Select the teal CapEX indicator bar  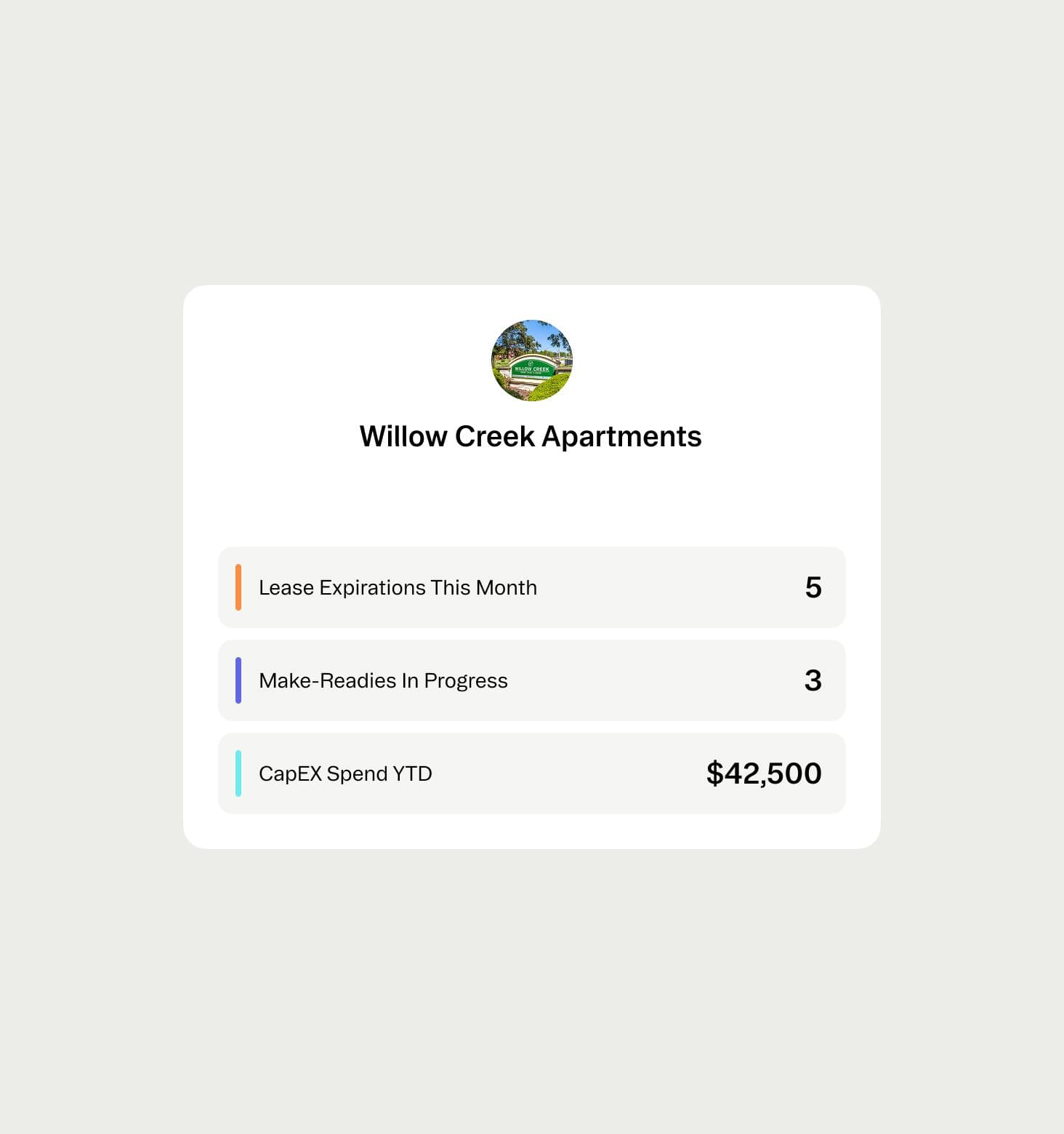pos(239,773)
